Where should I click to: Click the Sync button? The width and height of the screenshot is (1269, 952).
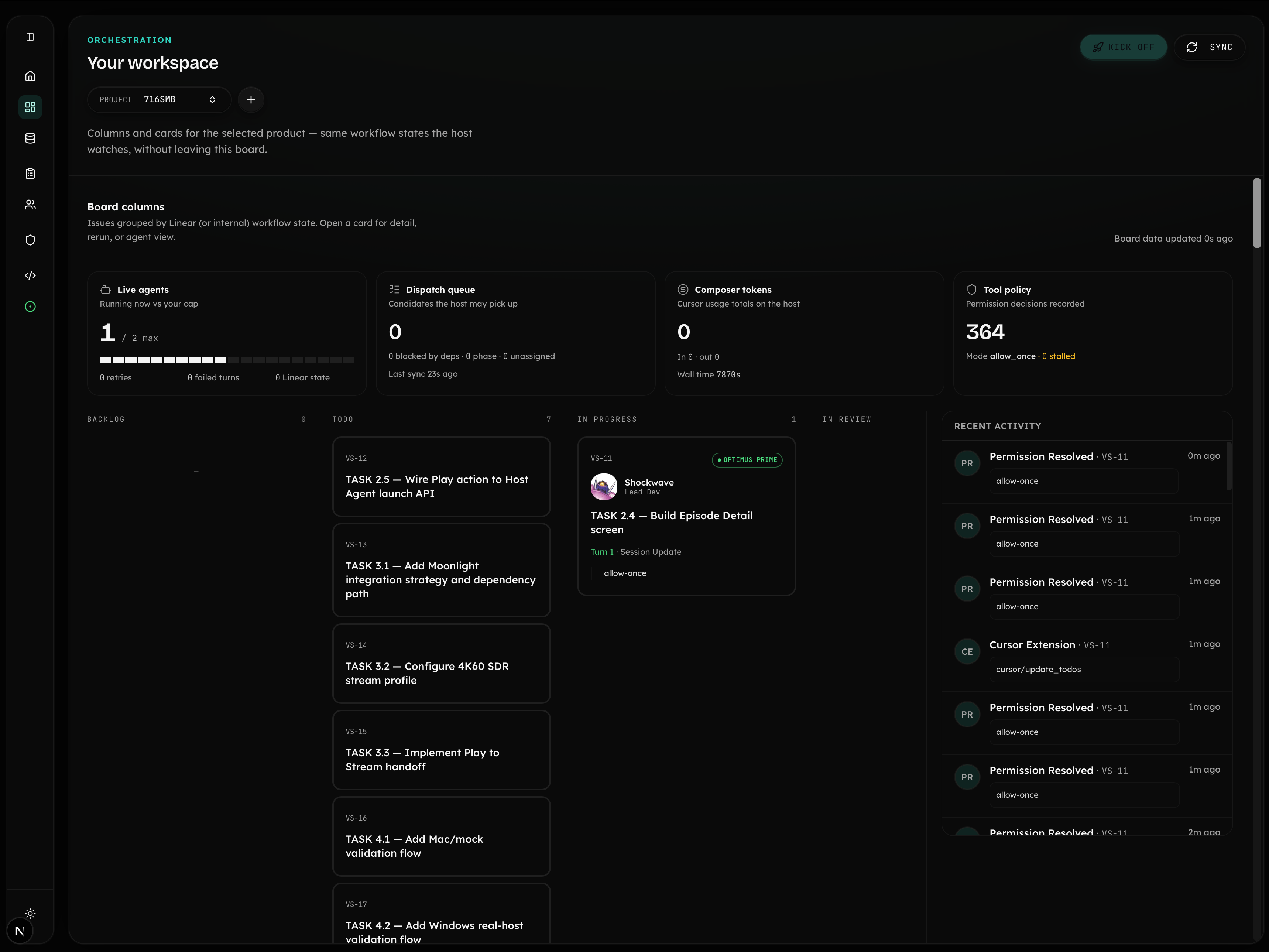point(1209,47)
